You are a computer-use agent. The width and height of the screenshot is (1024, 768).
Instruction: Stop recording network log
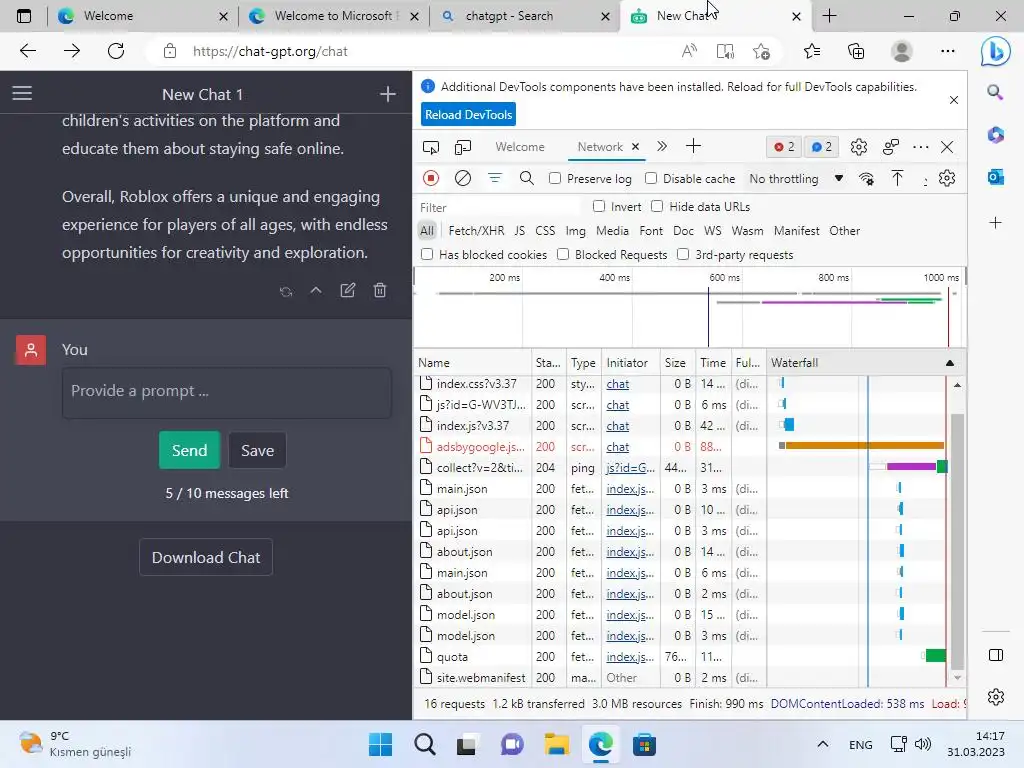(x=431, y=178)
